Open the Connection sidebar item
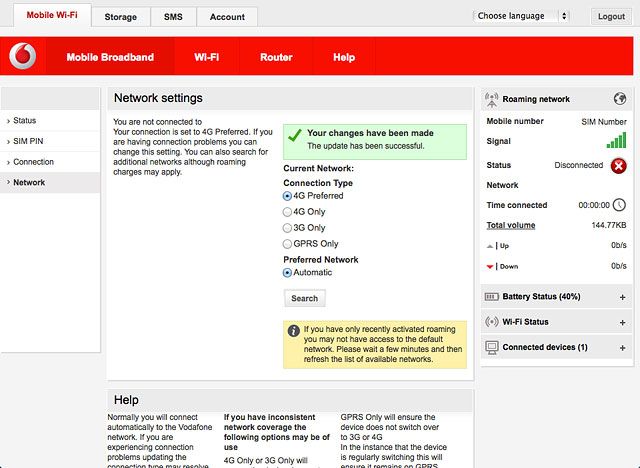Image resolution: width=640 pixels, height=468 pixels. [50, 162]
